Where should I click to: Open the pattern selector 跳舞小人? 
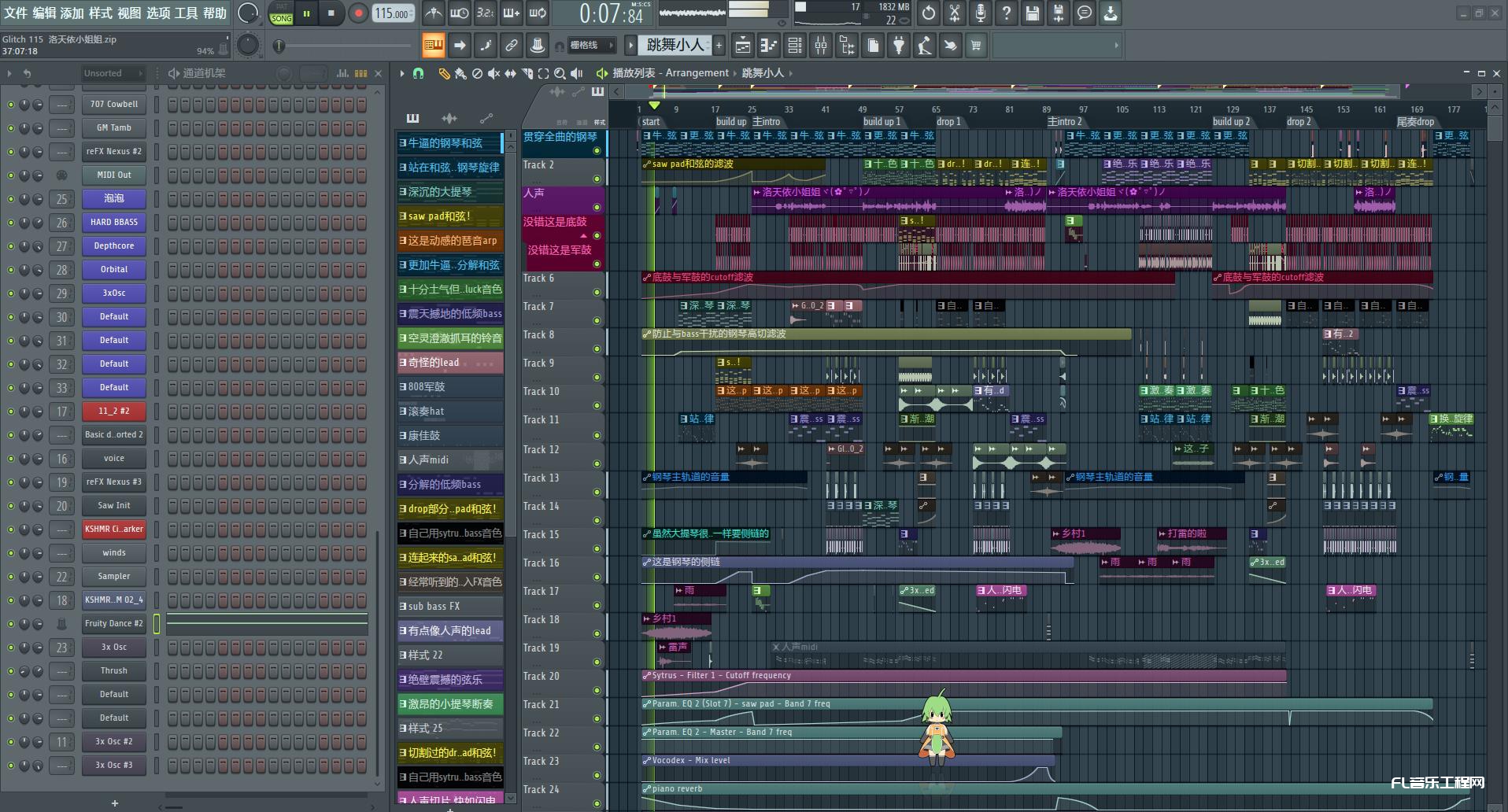tap(674, 46)
